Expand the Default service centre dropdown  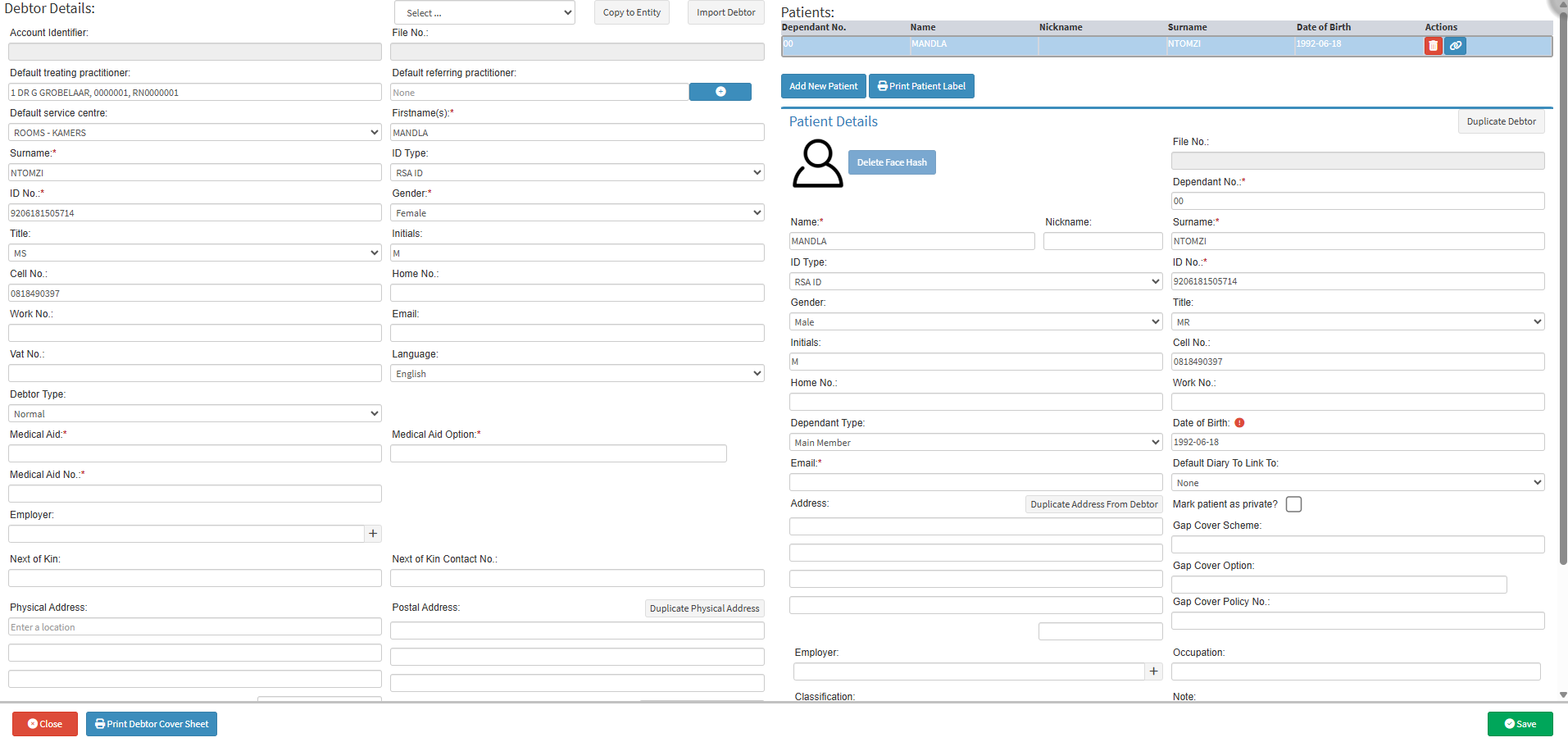[195, 133]
